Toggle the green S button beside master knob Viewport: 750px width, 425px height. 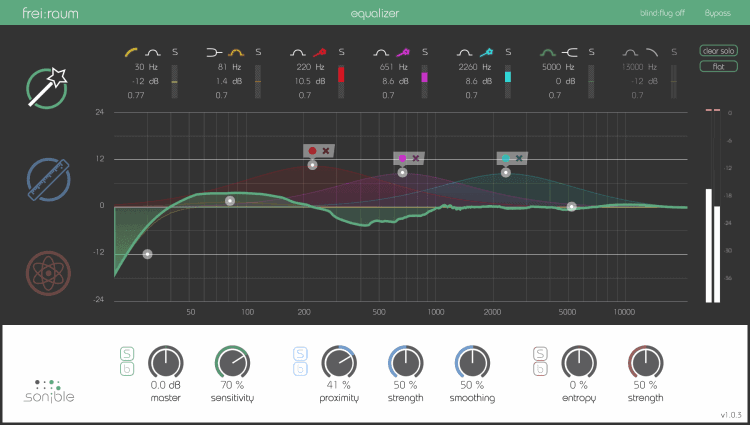(x=127, y=354)
